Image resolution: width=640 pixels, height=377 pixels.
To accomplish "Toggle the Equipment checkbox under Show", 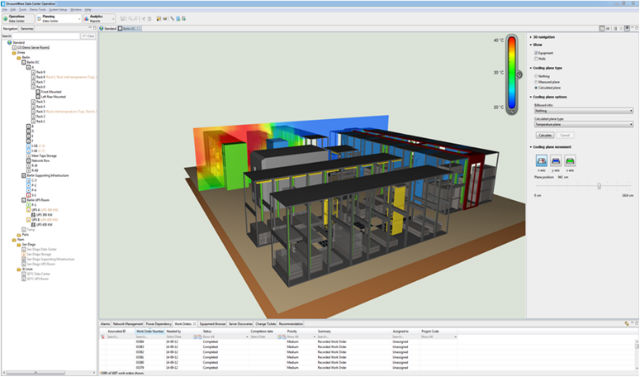I will tap(536, 53).
